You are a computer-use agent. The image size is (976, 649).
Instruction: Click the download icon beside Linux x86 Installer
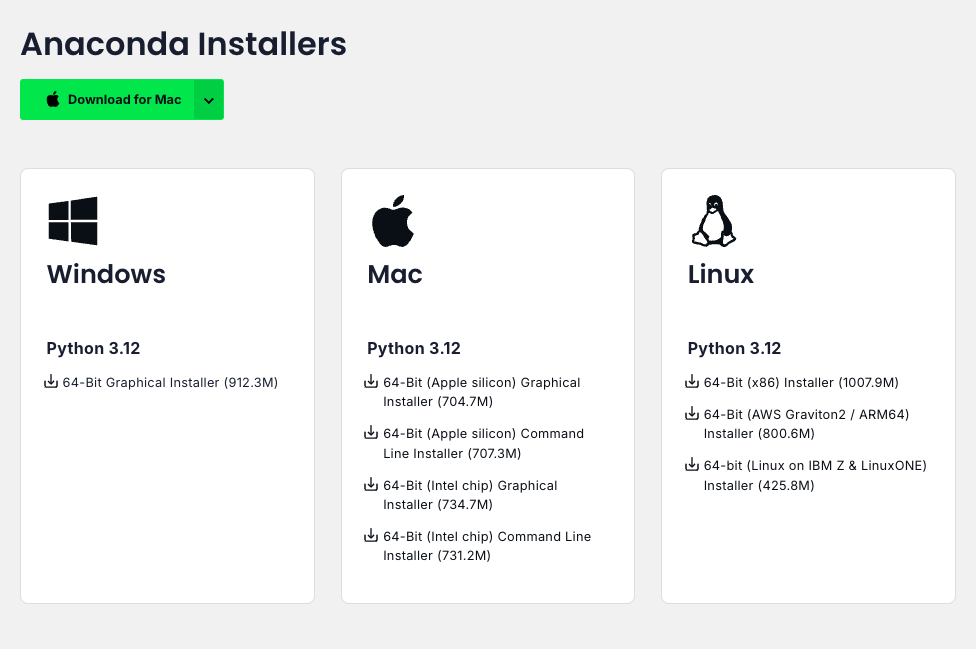tap(692, 382)
